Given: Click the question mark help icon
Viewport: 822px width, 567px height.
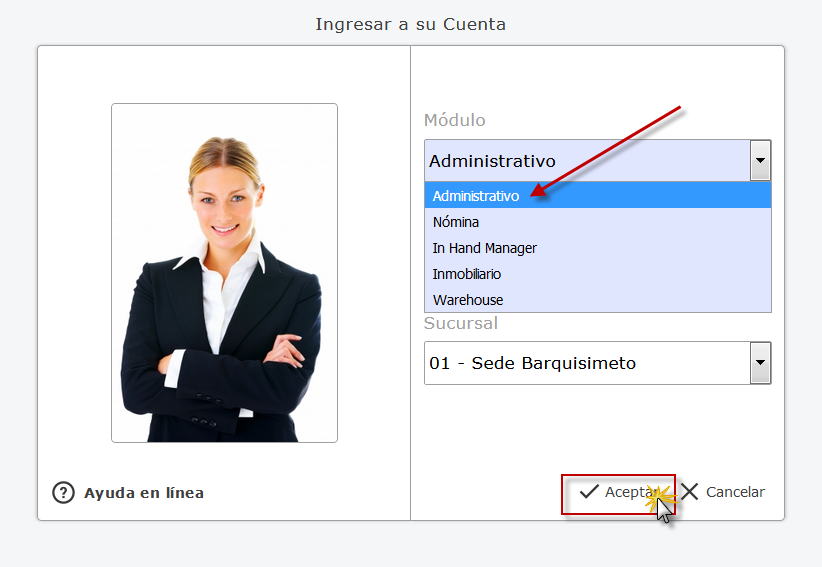Looking at the screenshot, I should [x=63, y=493].
